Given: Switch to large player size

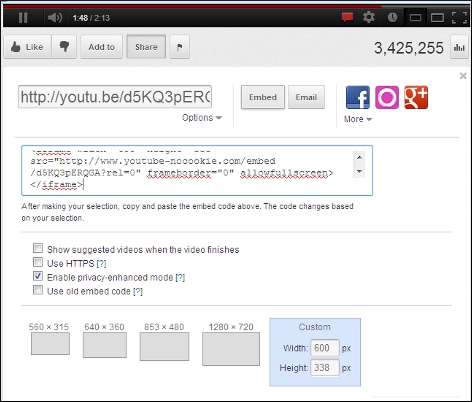Looking at the screenshot, I should (437, 17).
